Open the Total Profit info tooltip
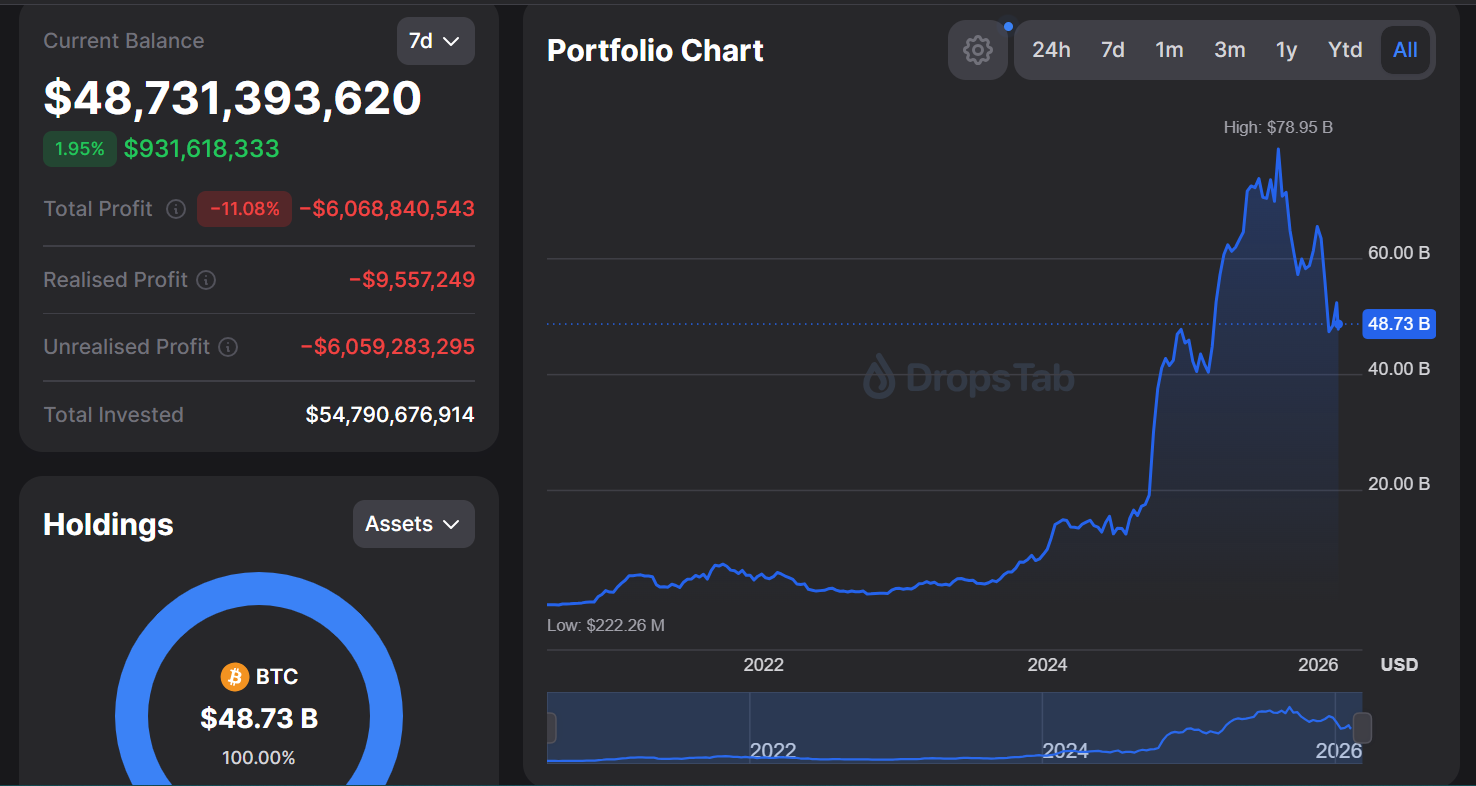This screenshot has width=1476, height=786. [x=175, y=209]
